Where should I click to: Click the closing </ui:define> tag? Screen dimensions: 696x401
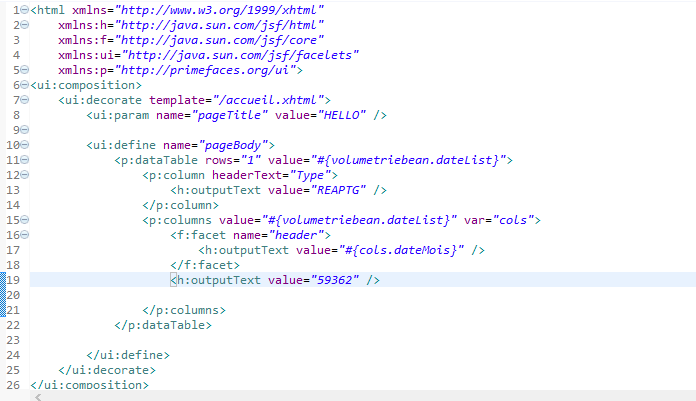pos(128,355)
